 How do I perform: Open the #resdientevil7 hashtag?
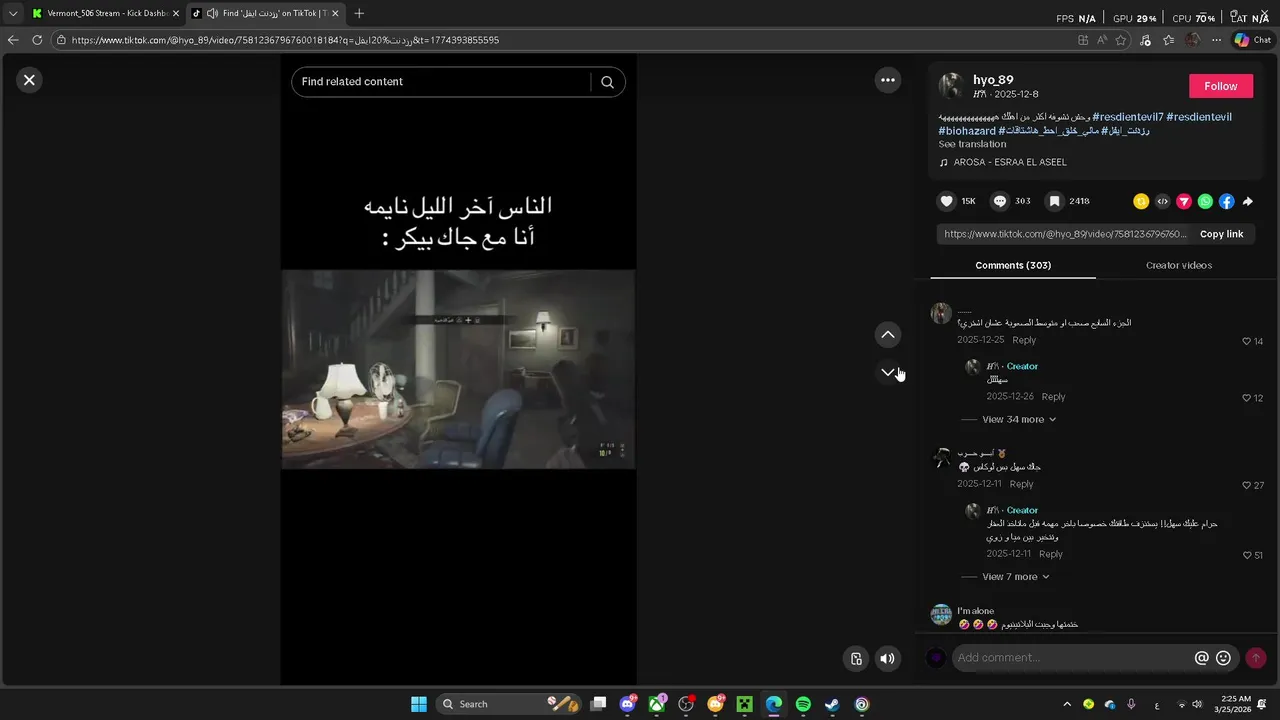[1127, 117]
